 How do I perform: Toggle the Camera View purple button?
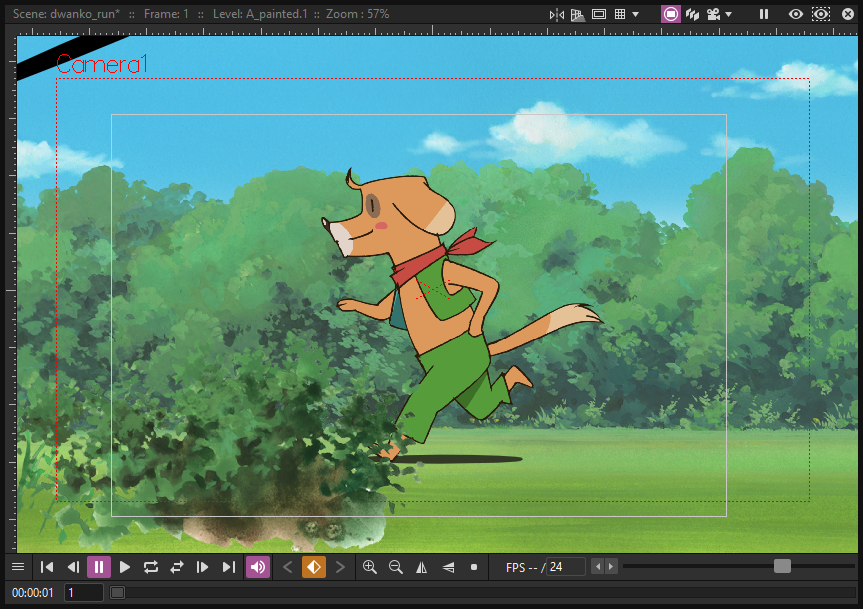671,14
